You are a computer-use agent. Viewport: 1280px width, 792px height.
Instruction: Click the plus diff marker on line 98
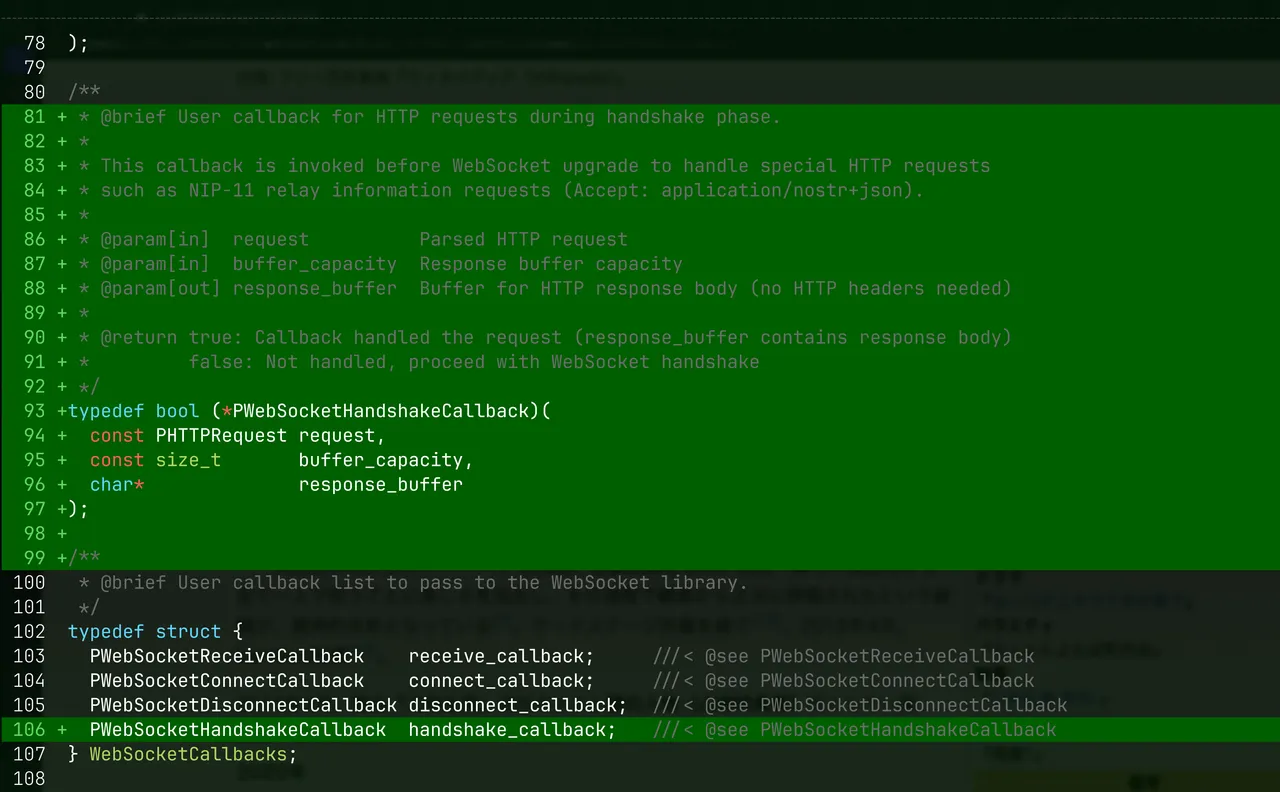click(62, 534)
